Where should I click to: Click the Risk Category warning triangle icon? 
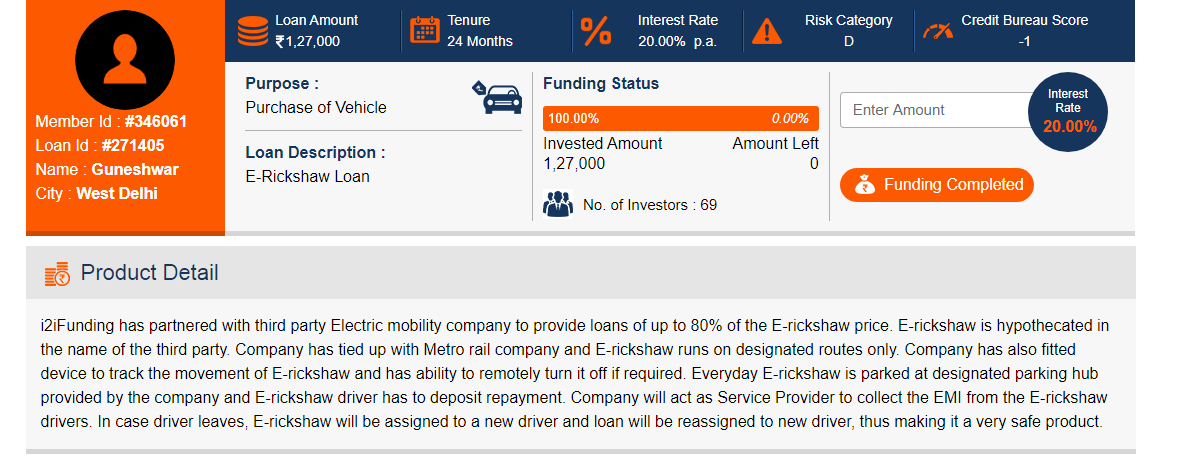point(766,31)
